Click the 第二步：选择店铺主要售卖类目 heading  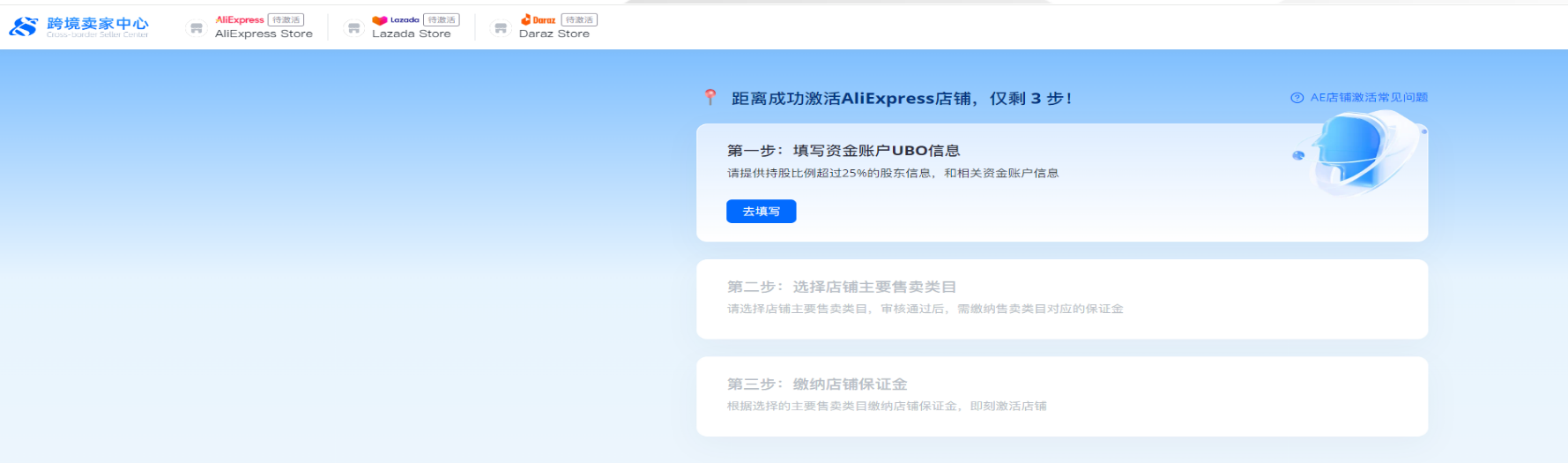click(842, 287)
